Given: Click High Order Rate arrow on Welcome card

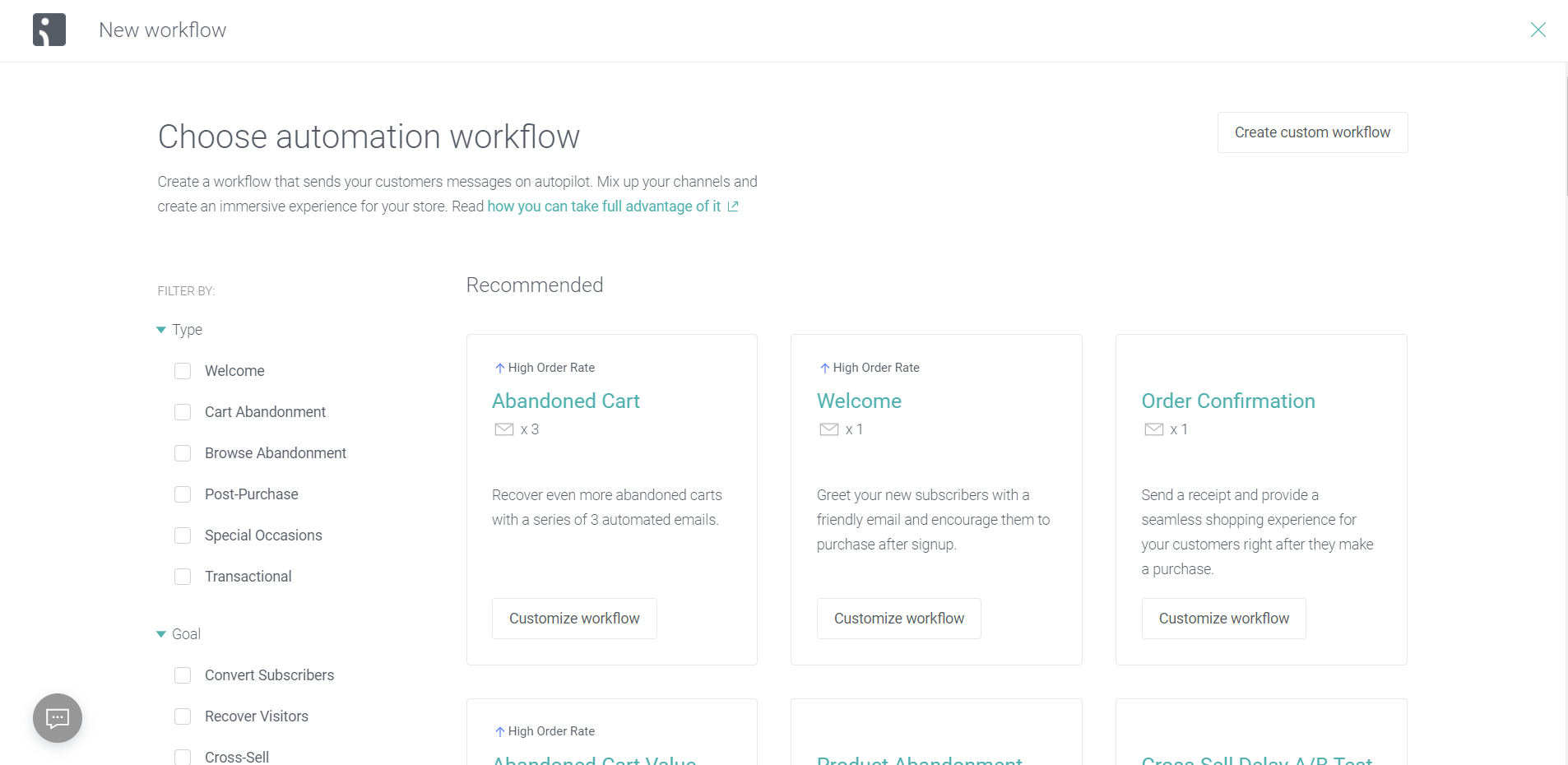Looking at the screenshot, I should tap(824, 368).
